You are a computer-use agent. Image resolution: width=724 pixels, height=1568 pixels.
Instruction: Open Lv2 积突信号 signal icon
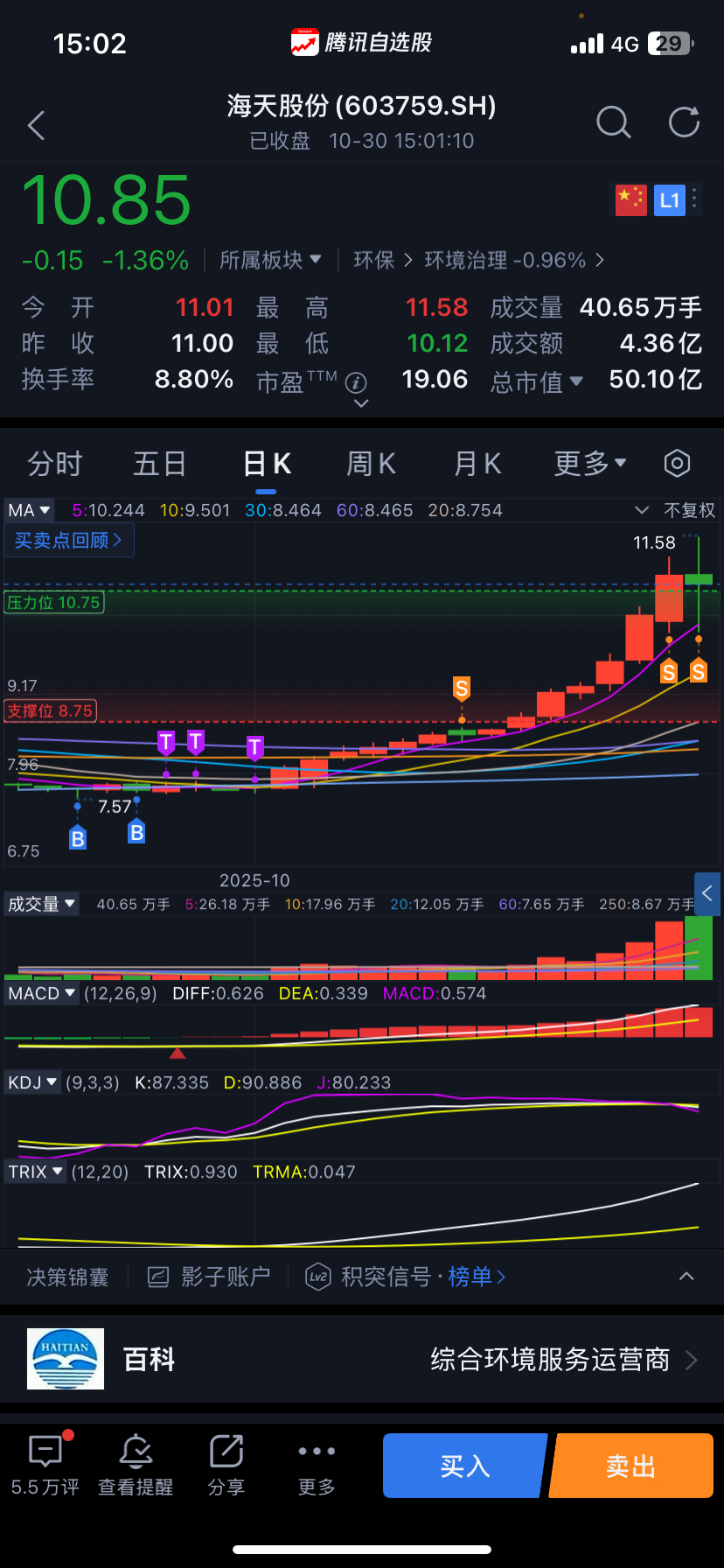(x=318, y=1277)
